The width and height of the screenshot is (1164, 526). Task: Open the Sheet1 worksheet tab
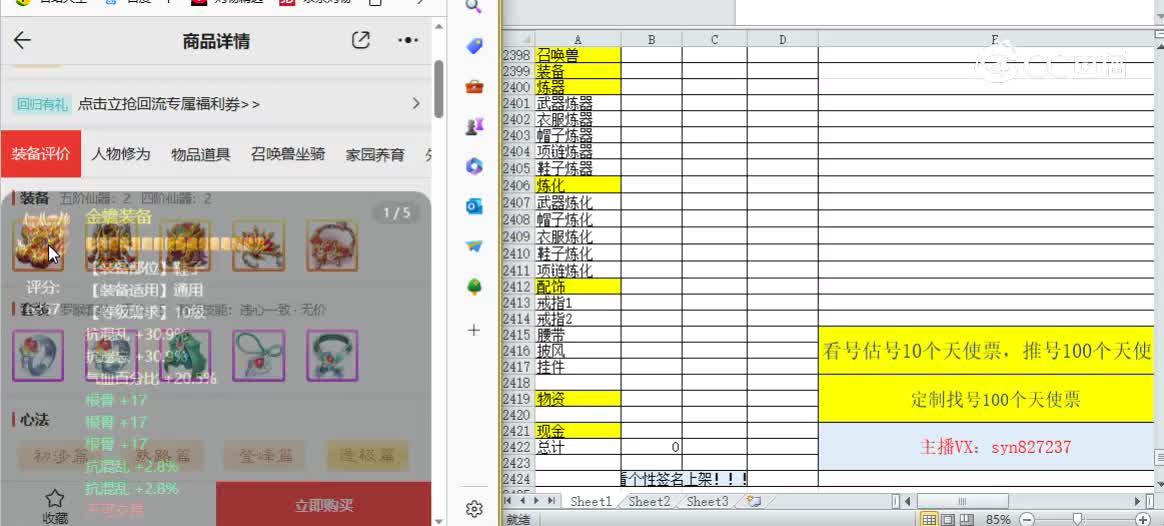pos(591,502)
